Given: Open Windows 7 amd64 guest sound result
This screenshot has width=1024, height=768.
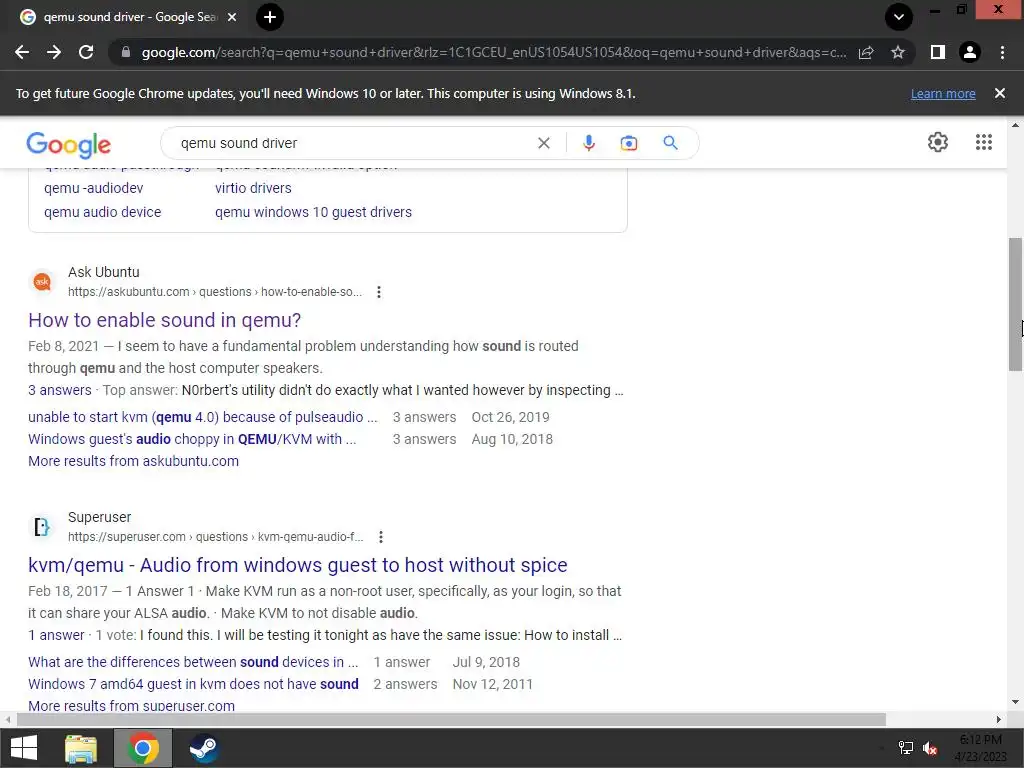Looking at the screenshot, I should tap(193, 684).
